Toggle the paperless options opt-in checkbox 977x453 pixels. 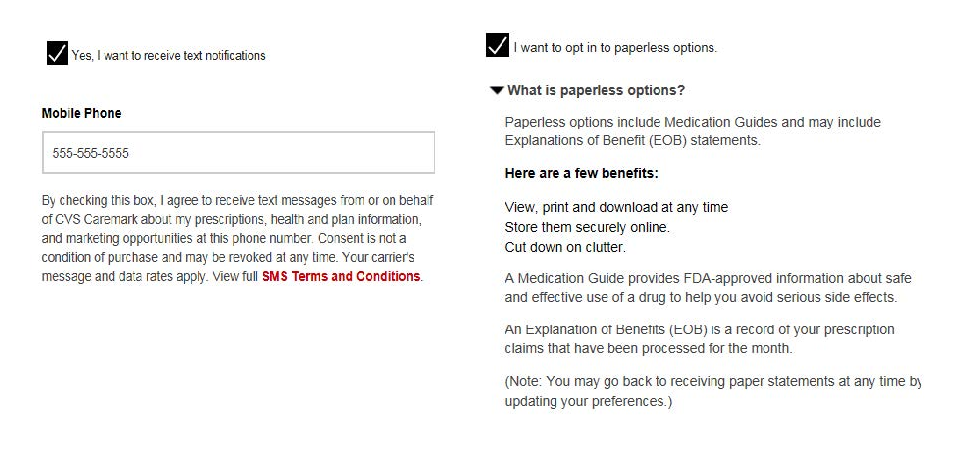point(497,46)
